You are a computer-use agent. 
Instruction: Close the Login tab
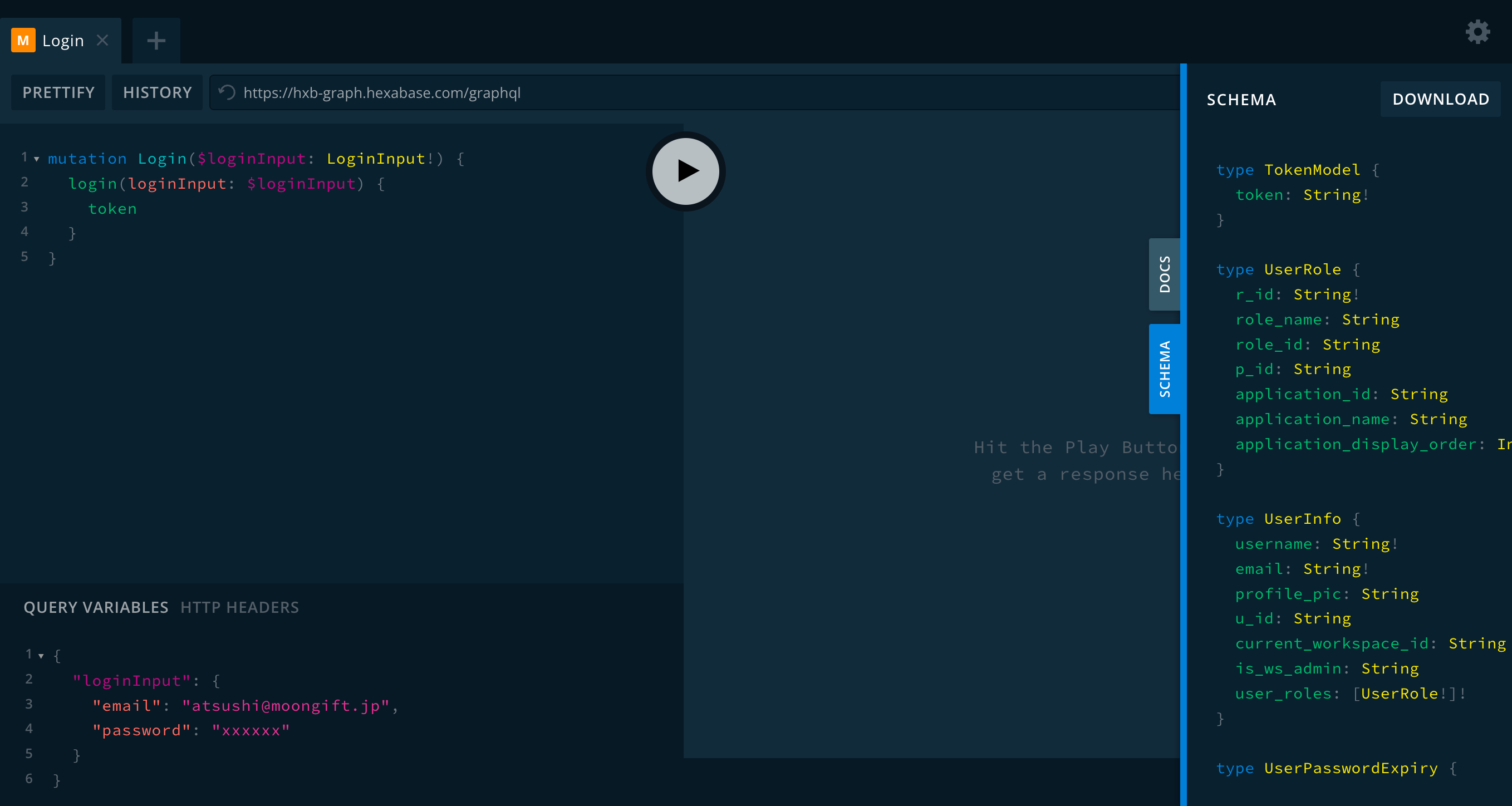pos(103,40)
